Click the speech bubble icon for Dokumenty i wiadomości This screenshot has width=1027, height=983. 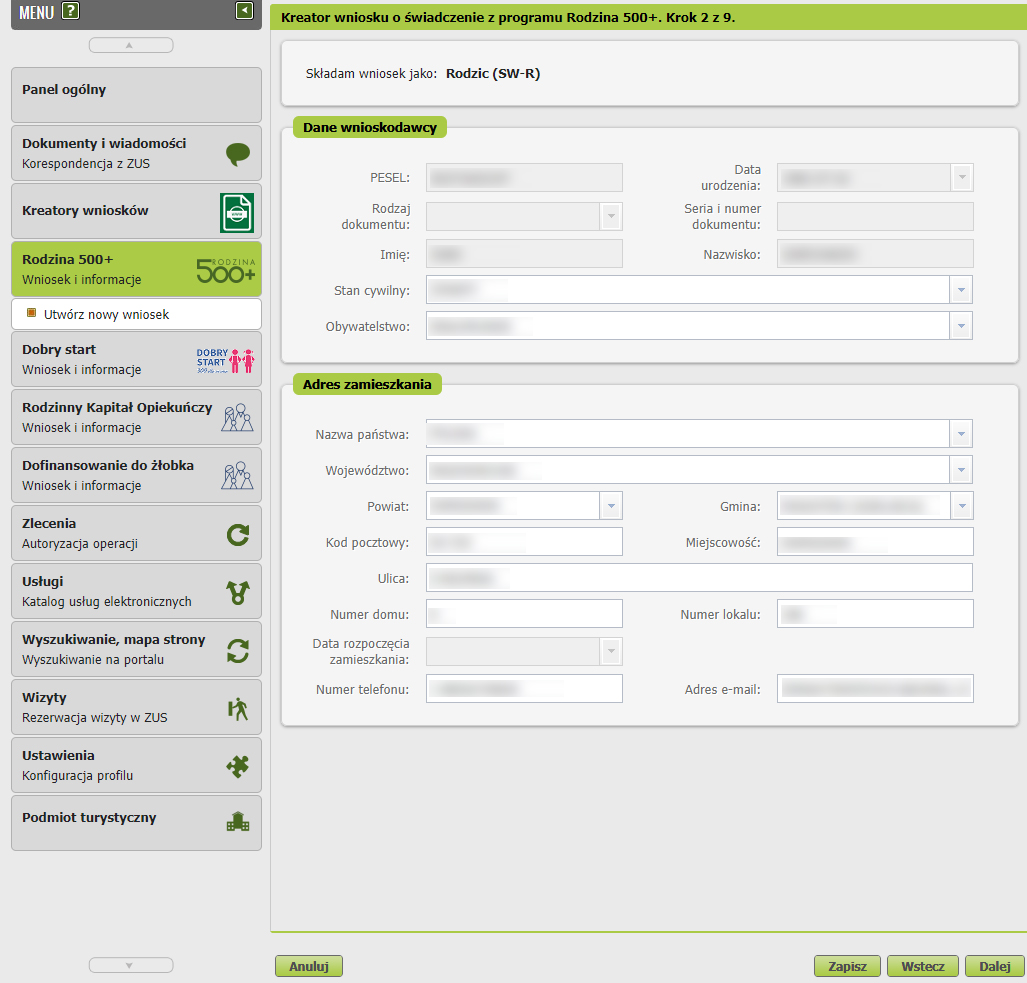coord(237,154)
